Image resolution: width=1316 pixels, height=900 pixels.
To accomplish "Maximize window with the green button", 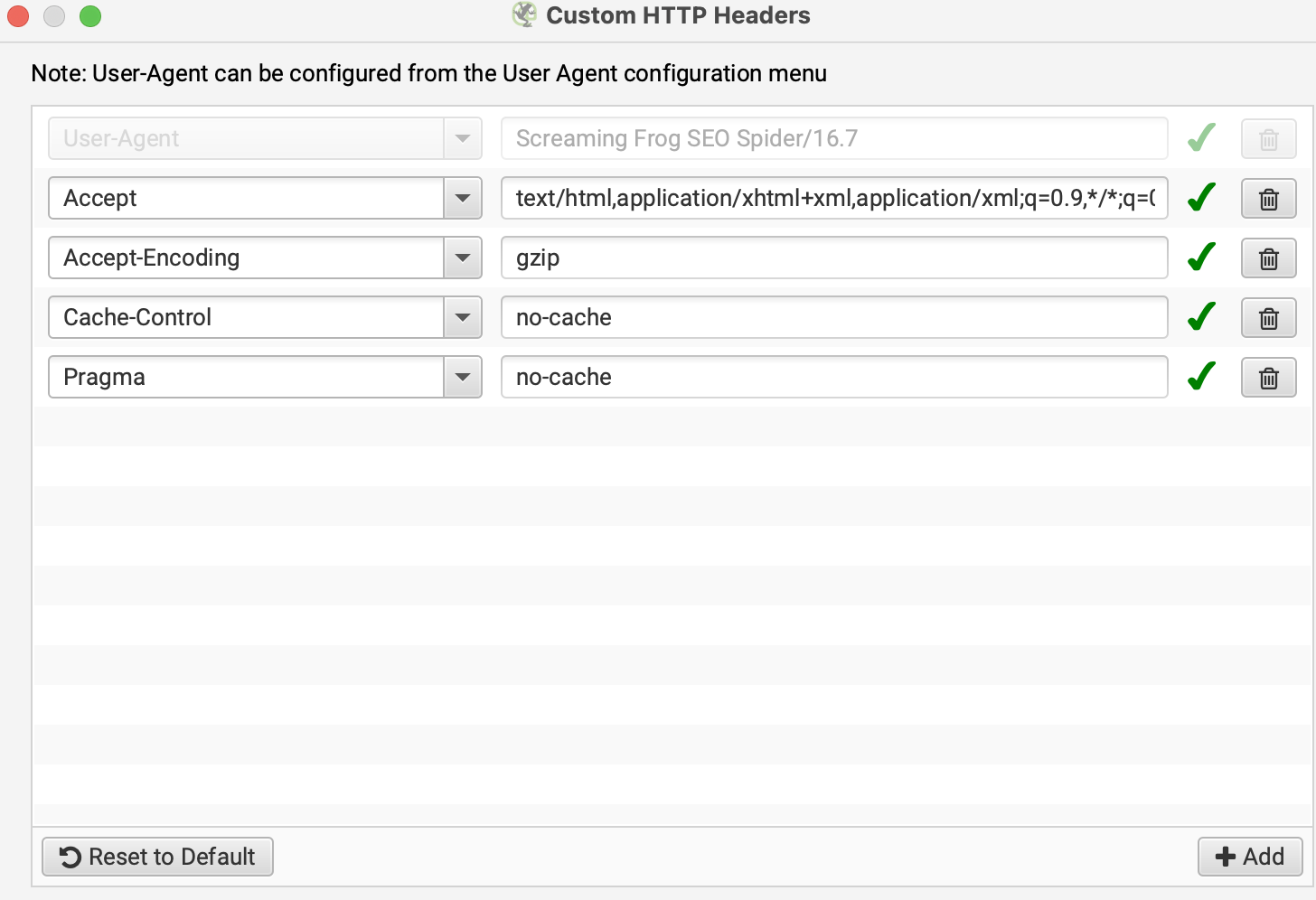I will click(x=90, y=16).
